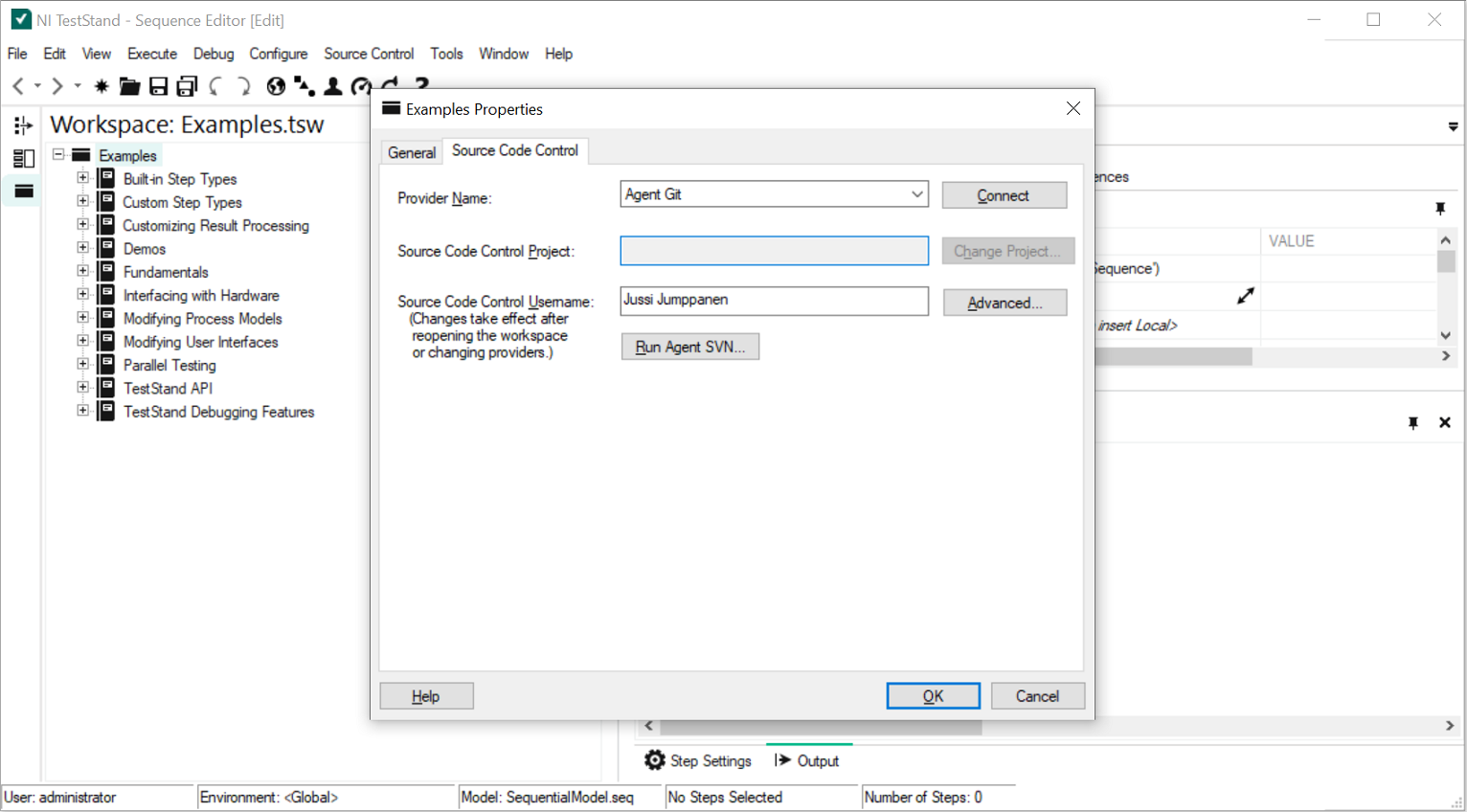
Task: Close the lower right pane with X
Action: pyautogui.click(x=1445, y=422)
